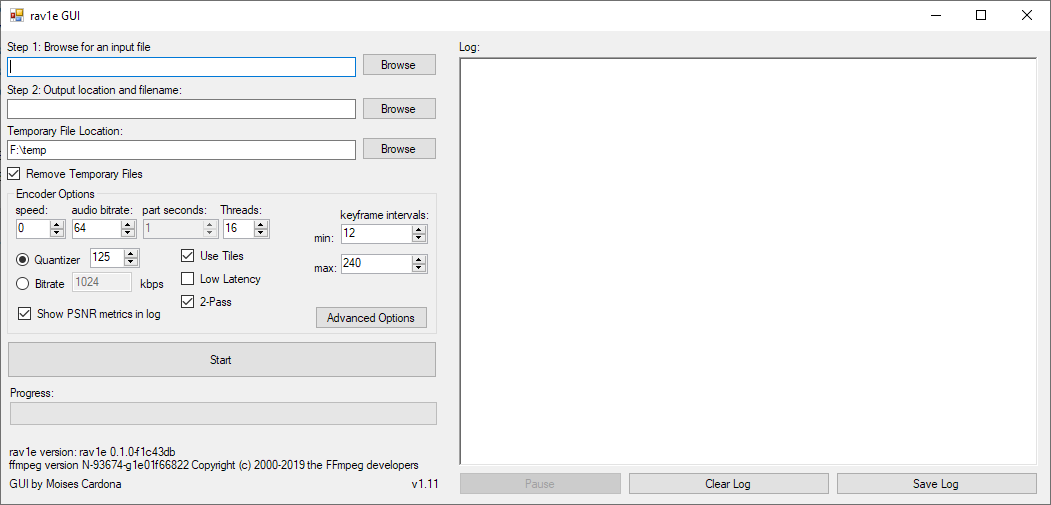Browse for the output location
Screen dimensions: 1051x505
tap(398, 109)
